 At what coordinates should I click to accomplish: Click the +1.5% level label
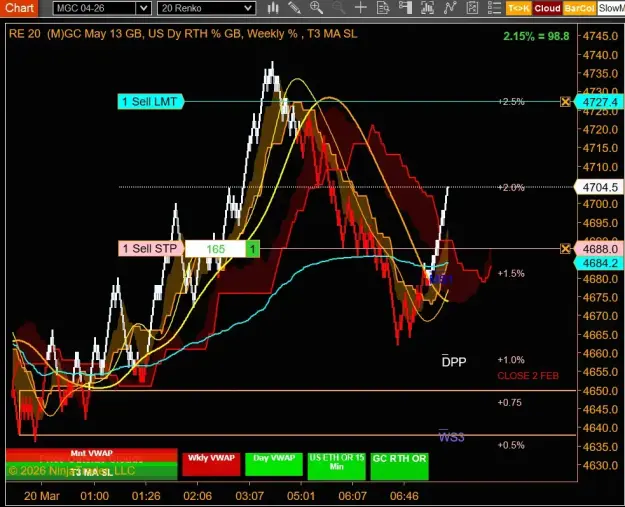511,273
